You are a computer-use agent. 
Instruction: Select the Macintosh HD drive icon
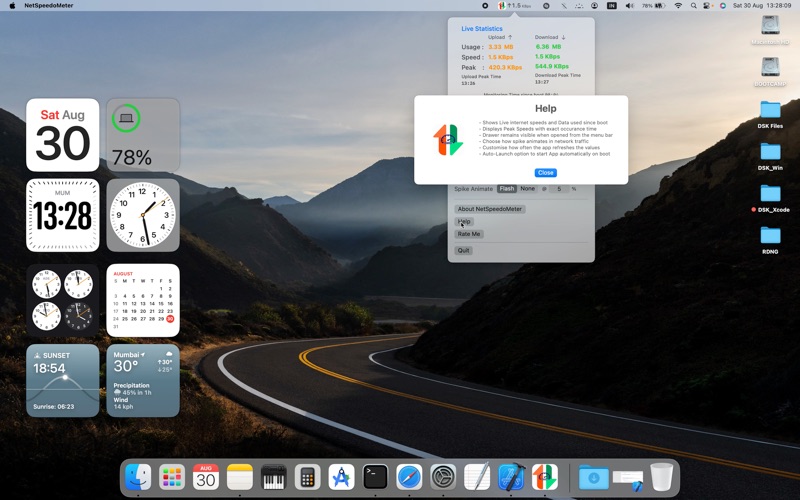(x=770, y=26)
